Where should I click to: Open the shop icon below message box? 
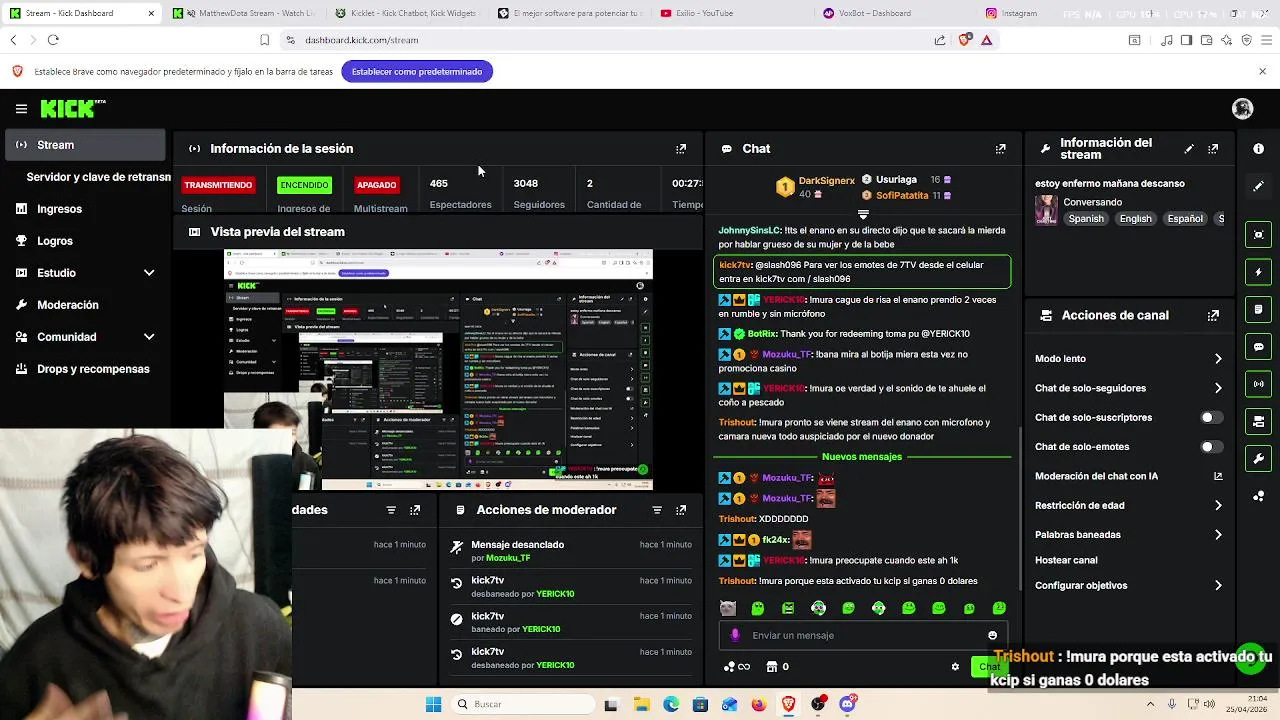tap(771, 666)
